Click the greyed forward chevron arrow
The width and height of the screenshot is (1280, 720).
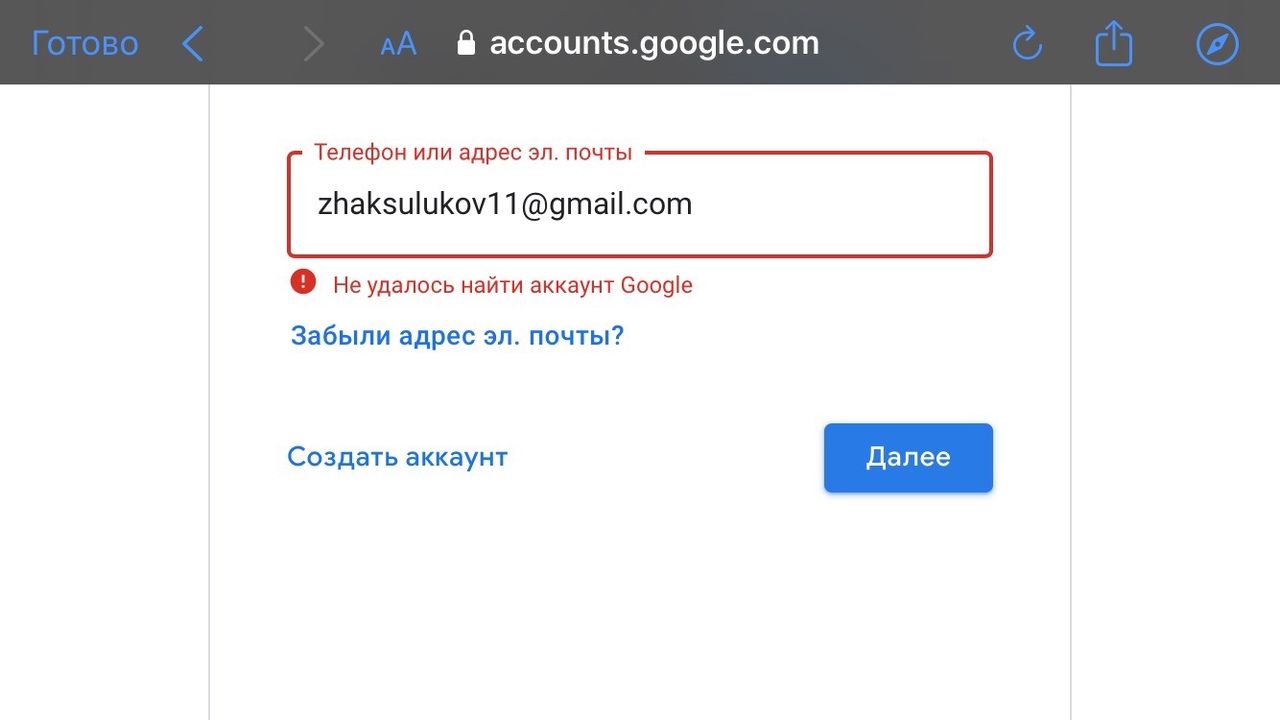pyautogui.click(x=314, y=44)
